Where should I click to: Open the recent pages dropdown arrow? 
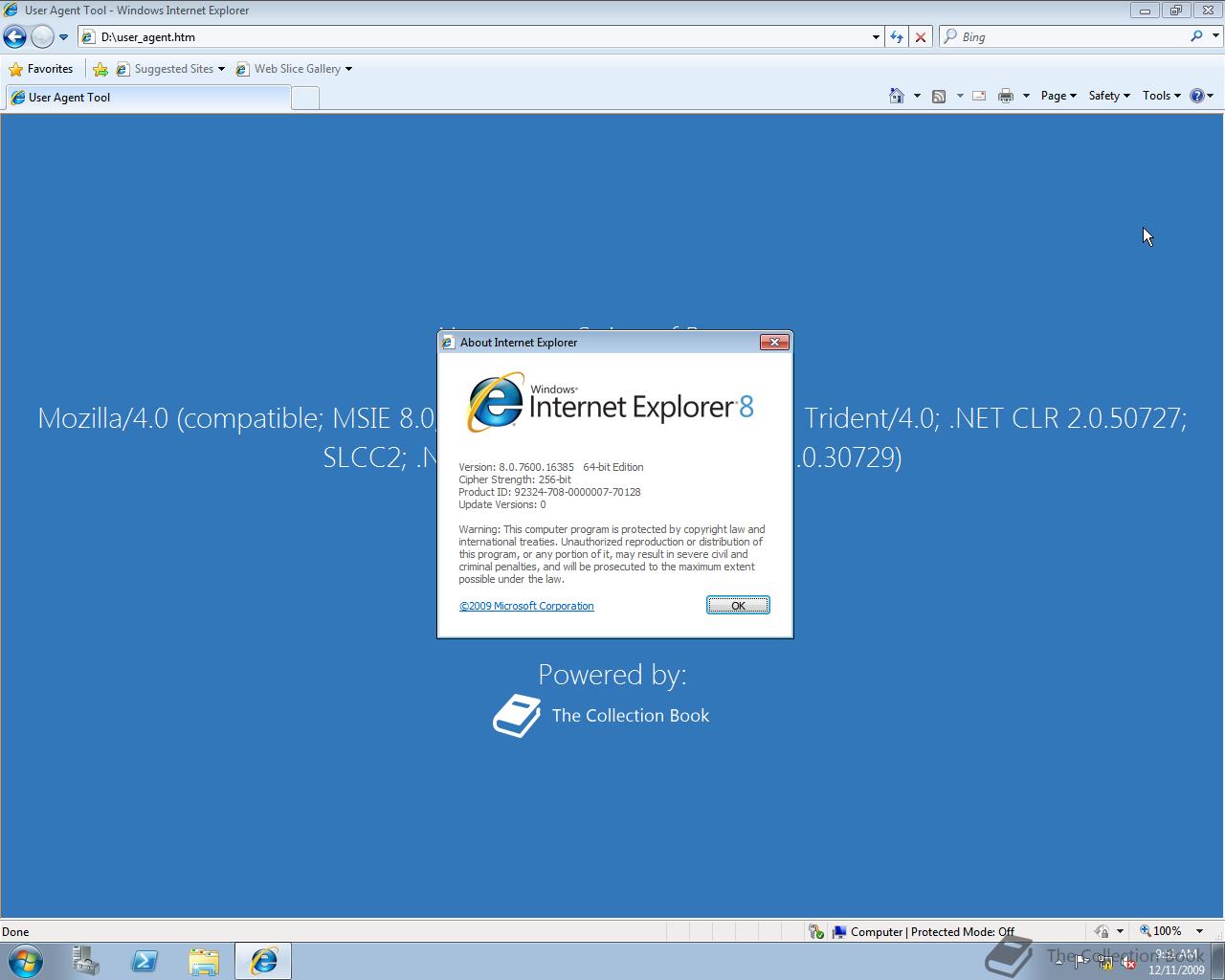[x=63, y=37]
